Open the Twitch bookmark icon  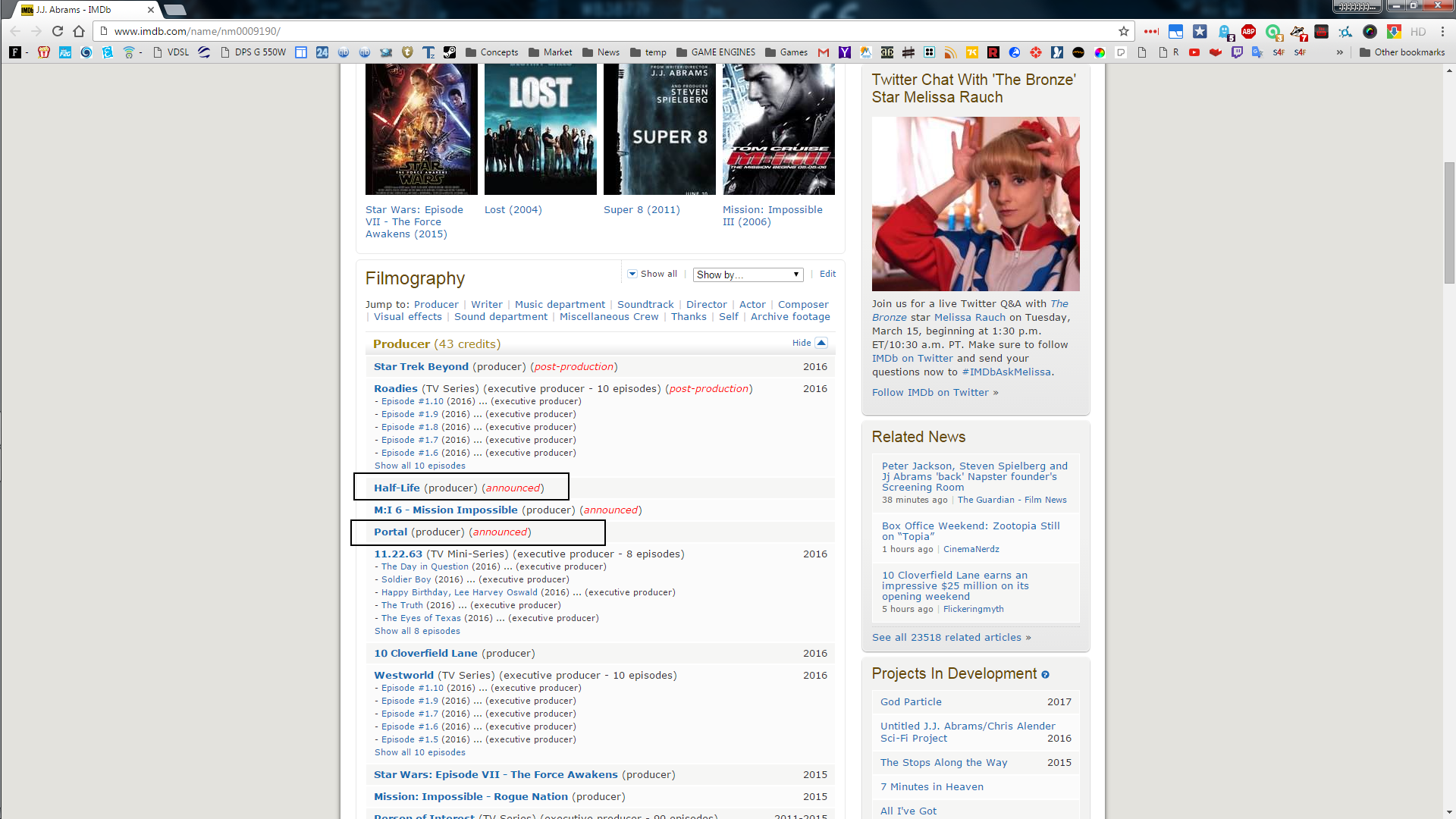click(x=1237, y=52)
